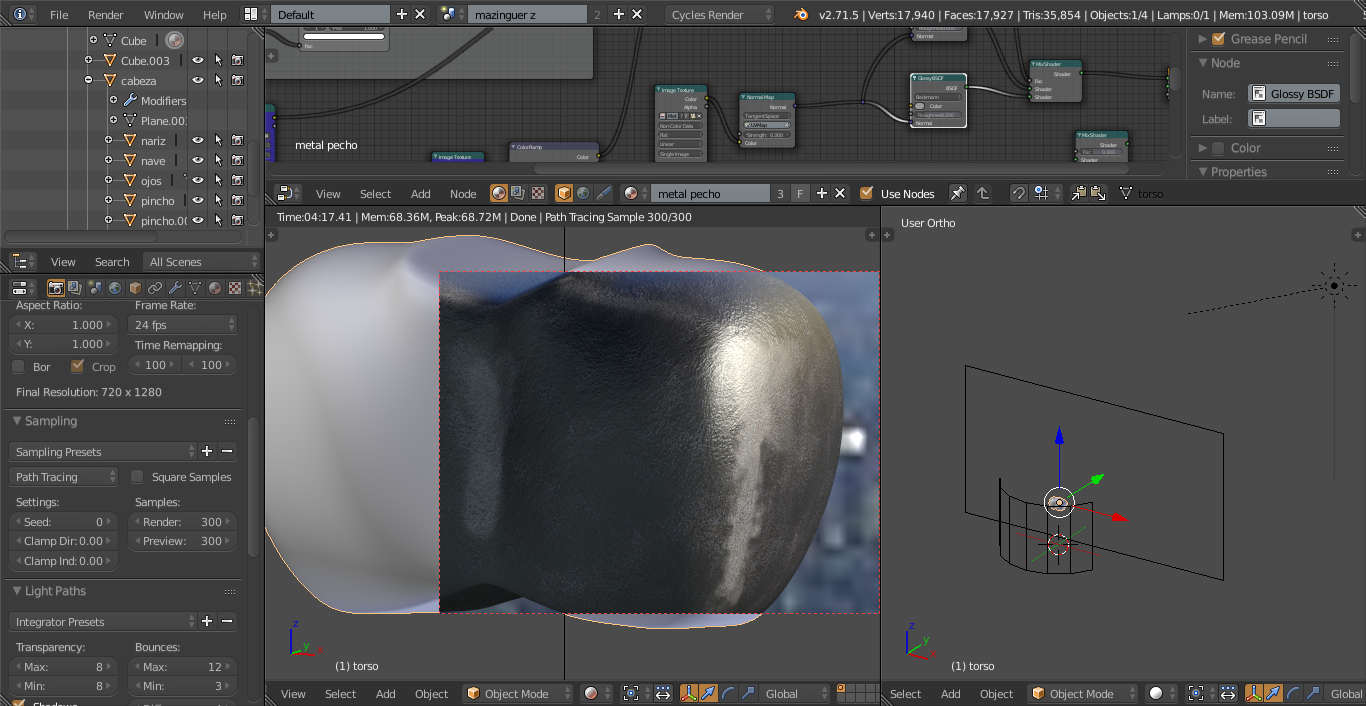Screen dimensions: 1366x706
Task: Open the Material properties tab (sphere icon)
Action: pyautogui.click(x=215, y=288)
